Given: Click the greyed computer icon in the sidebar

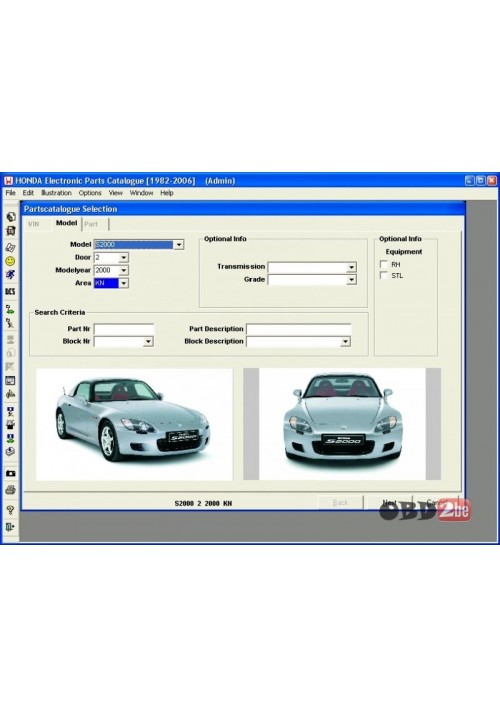Looking at the screenshot, I should pyautogui.click(x=11, y=340).
